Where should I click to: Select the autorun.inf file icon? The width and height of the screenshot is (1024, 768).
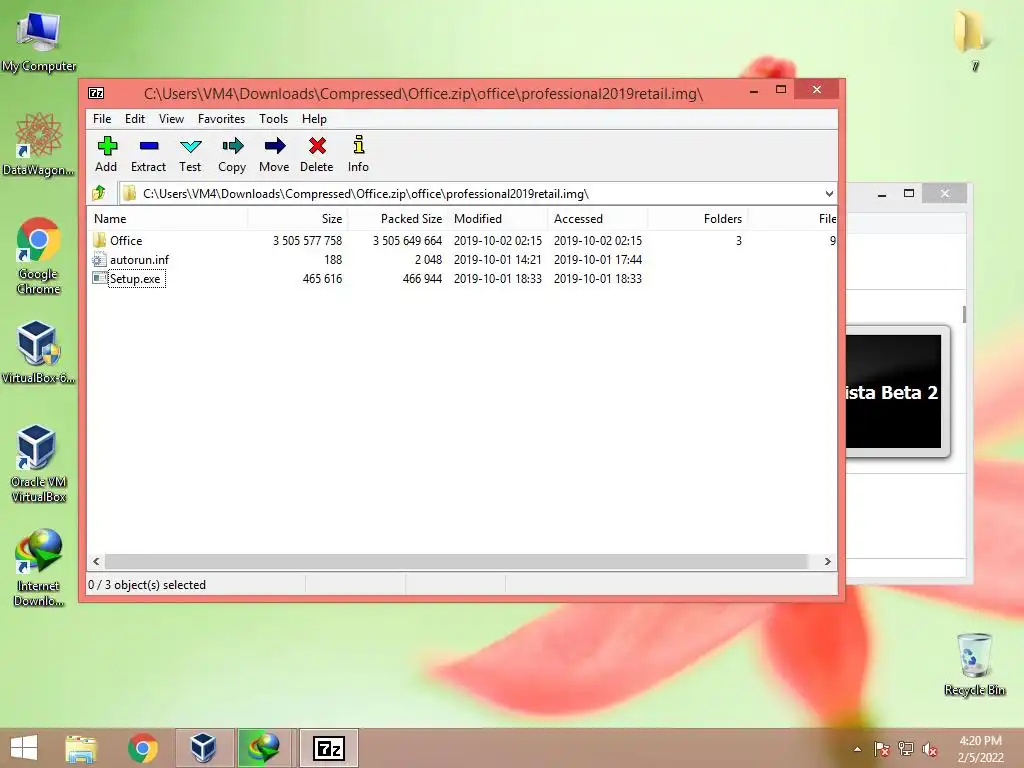point(99,259)
